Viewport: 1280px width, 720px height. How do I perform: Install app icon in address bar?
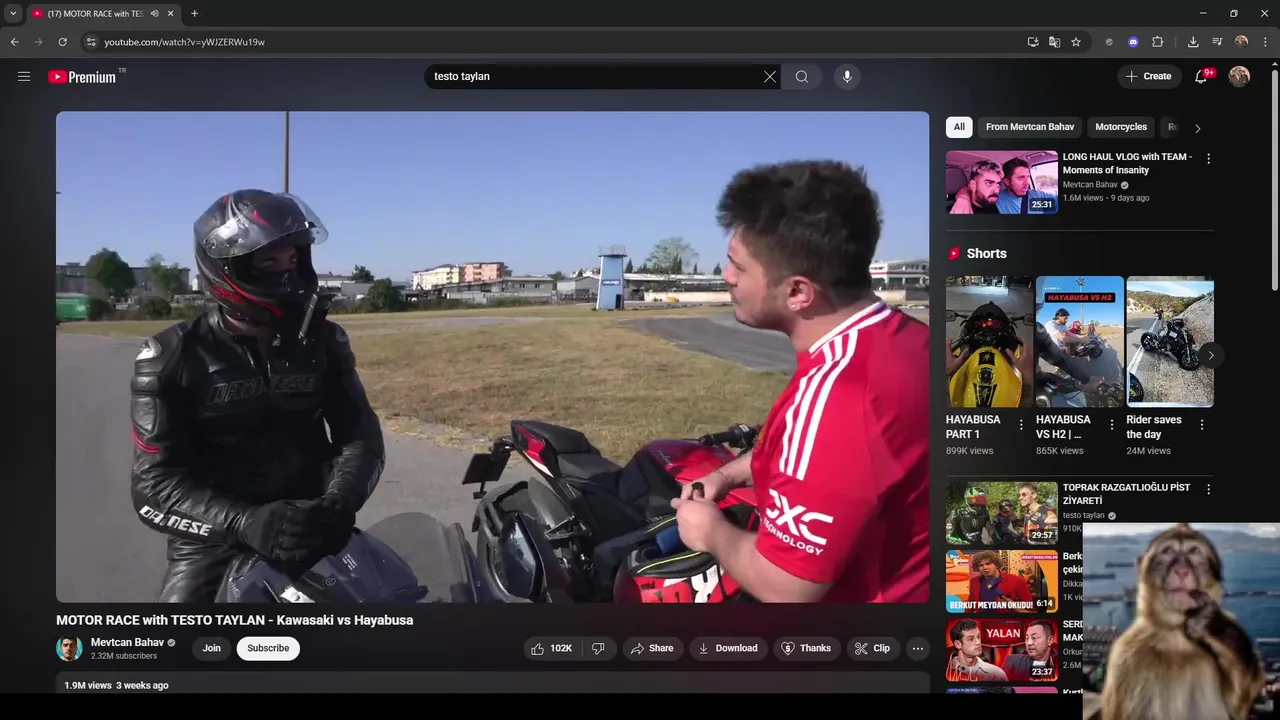tap(1033, 42)
